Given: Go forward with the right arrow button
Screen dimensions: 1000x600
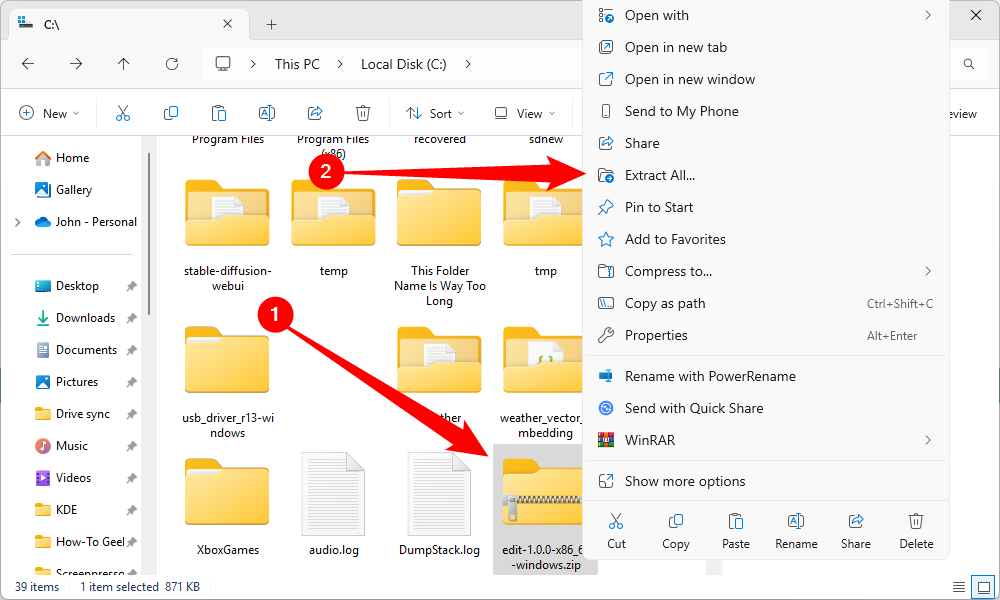Looking at the screenshot, I should (x=76, y=64).
